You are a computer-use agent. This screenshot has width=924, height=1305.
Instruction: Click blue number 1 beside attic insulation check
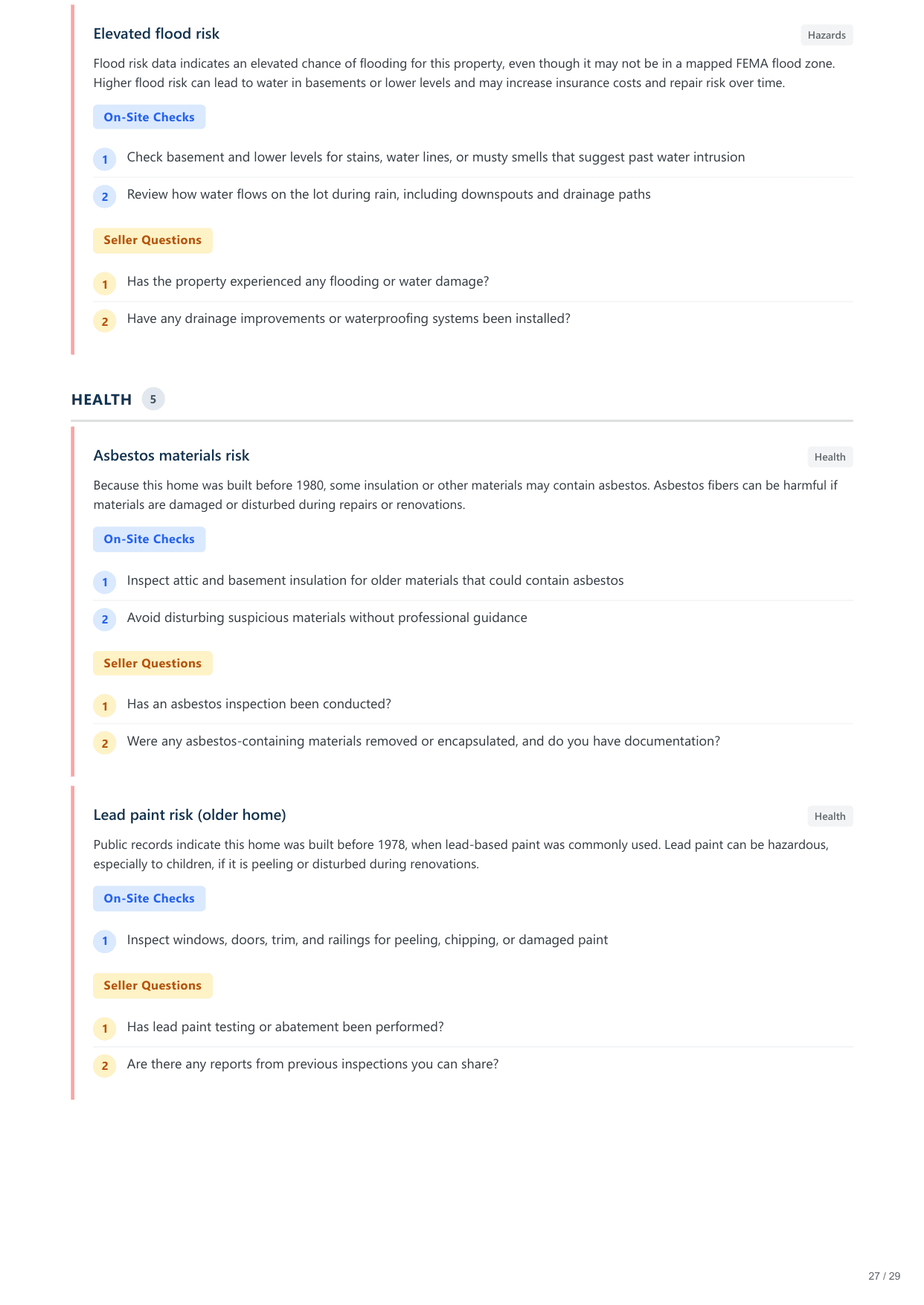(105, 582)
